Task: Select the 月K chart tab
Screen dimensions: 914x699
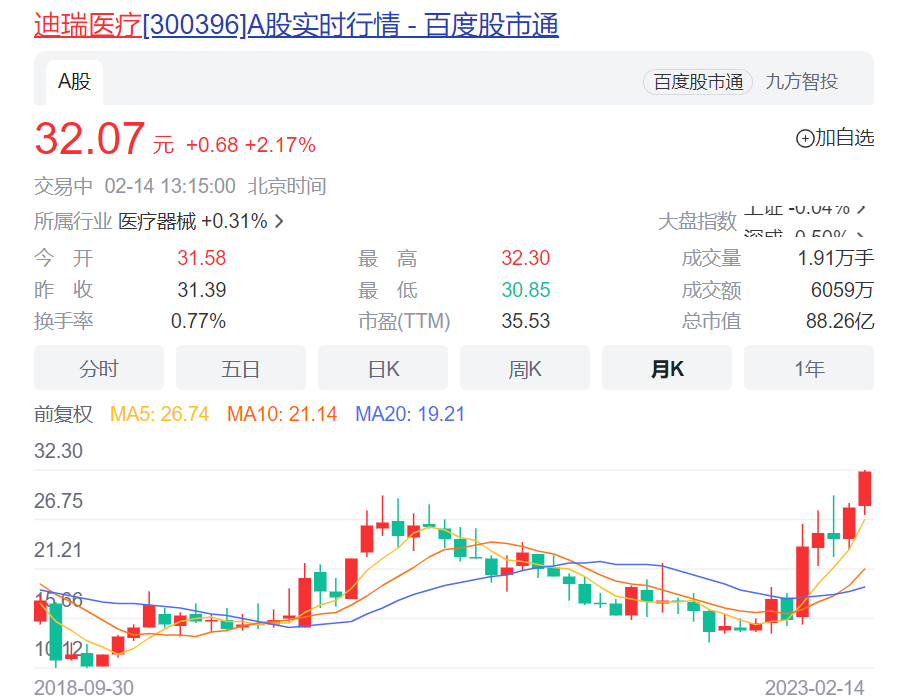Action: (667, 368)
